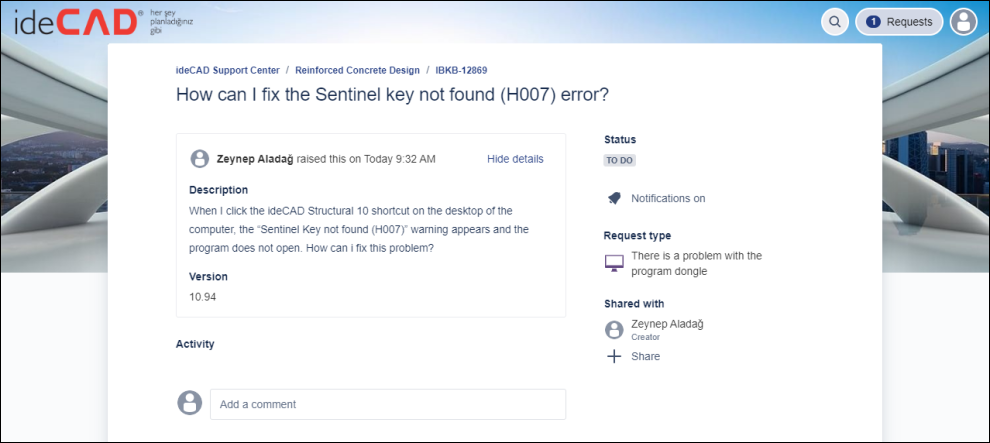Open the Requests button in the header
This screenshot has width=990, height=443.
[x=899, y=22]
